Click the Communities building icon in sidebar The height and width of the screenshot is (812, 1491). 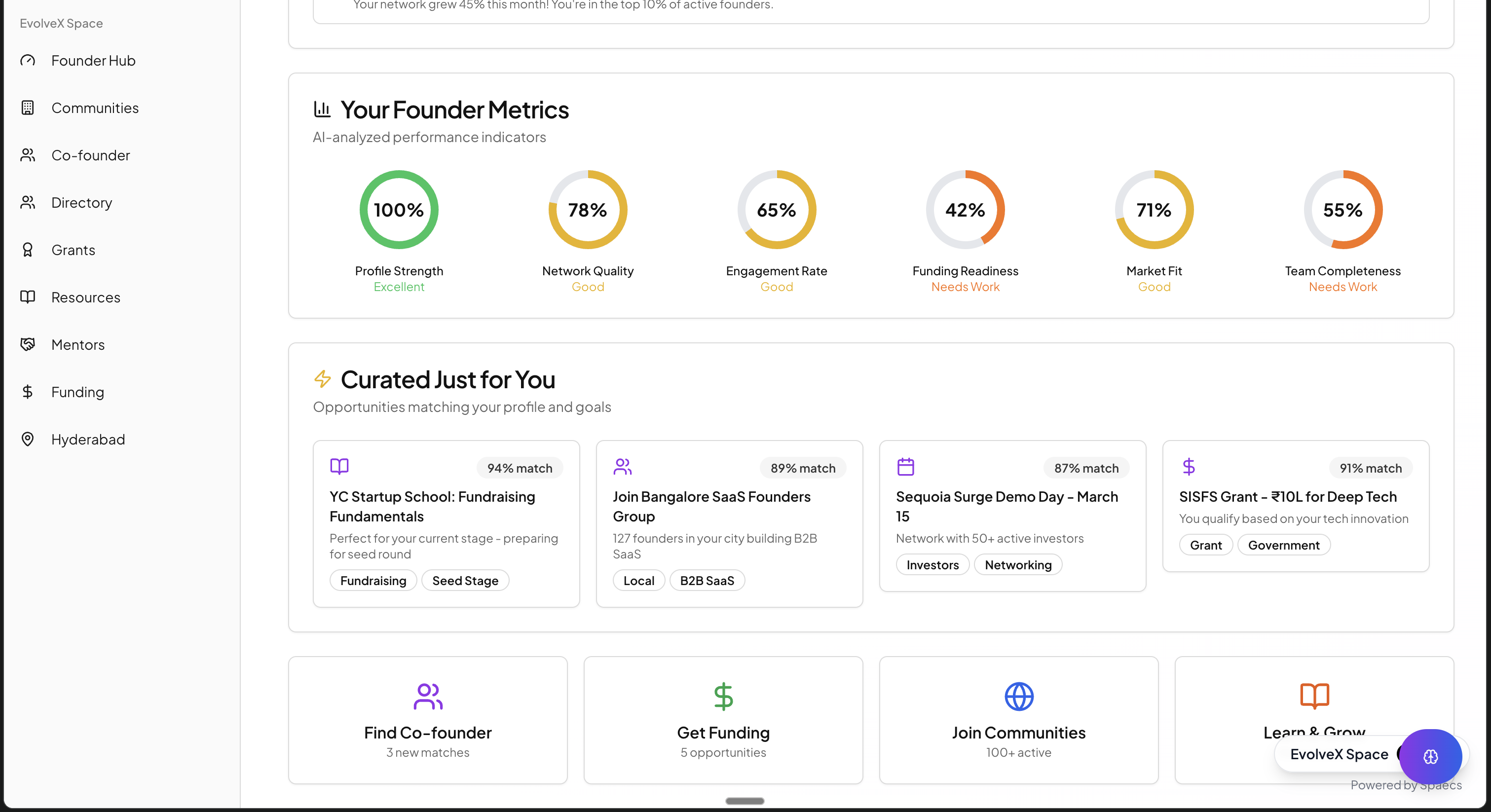[x=27, y=108]
